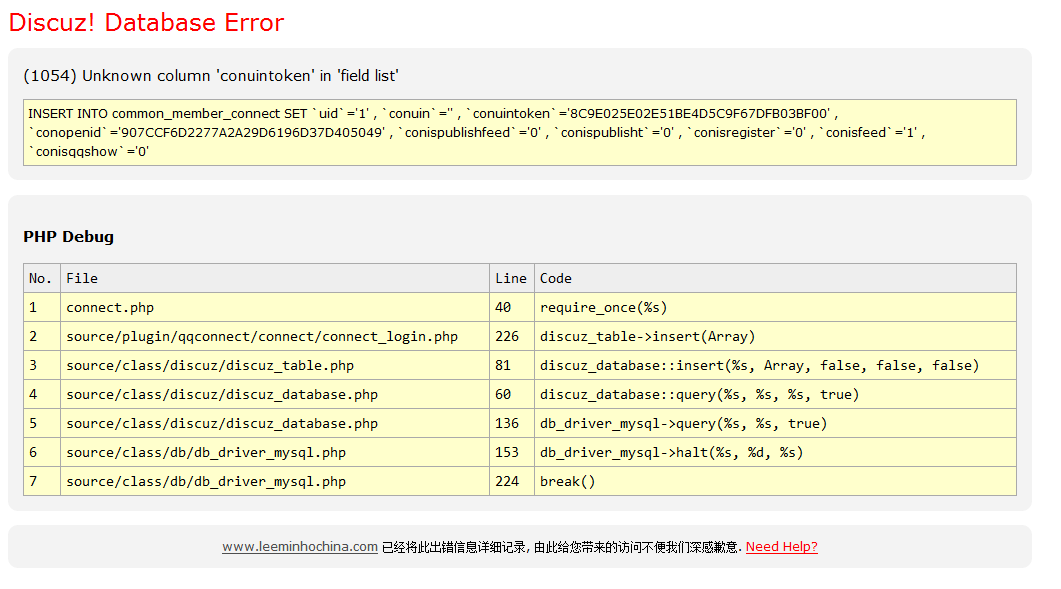Viewport: 1061px width, 589px height.
Task: Select the connect.php file cell
Action: tap(275, 307)
